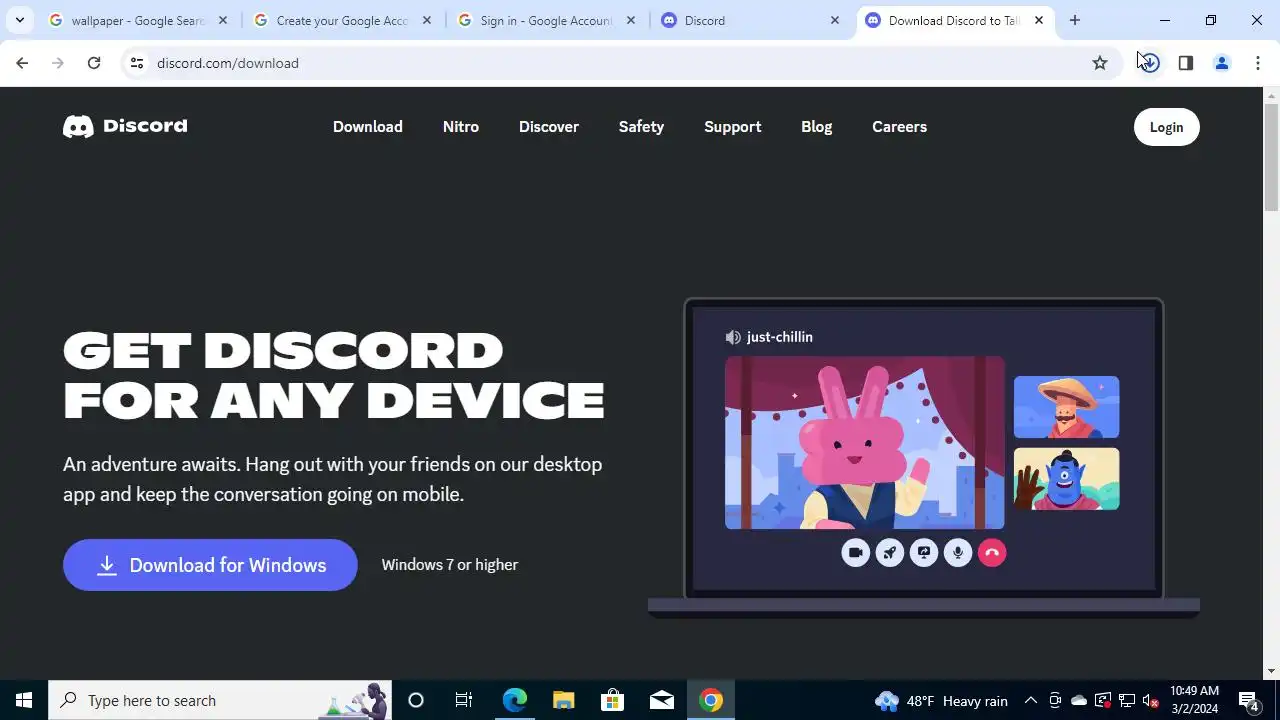Click the taskbar search box
The width and height of the screenshot is (1280, 720).
220,700
